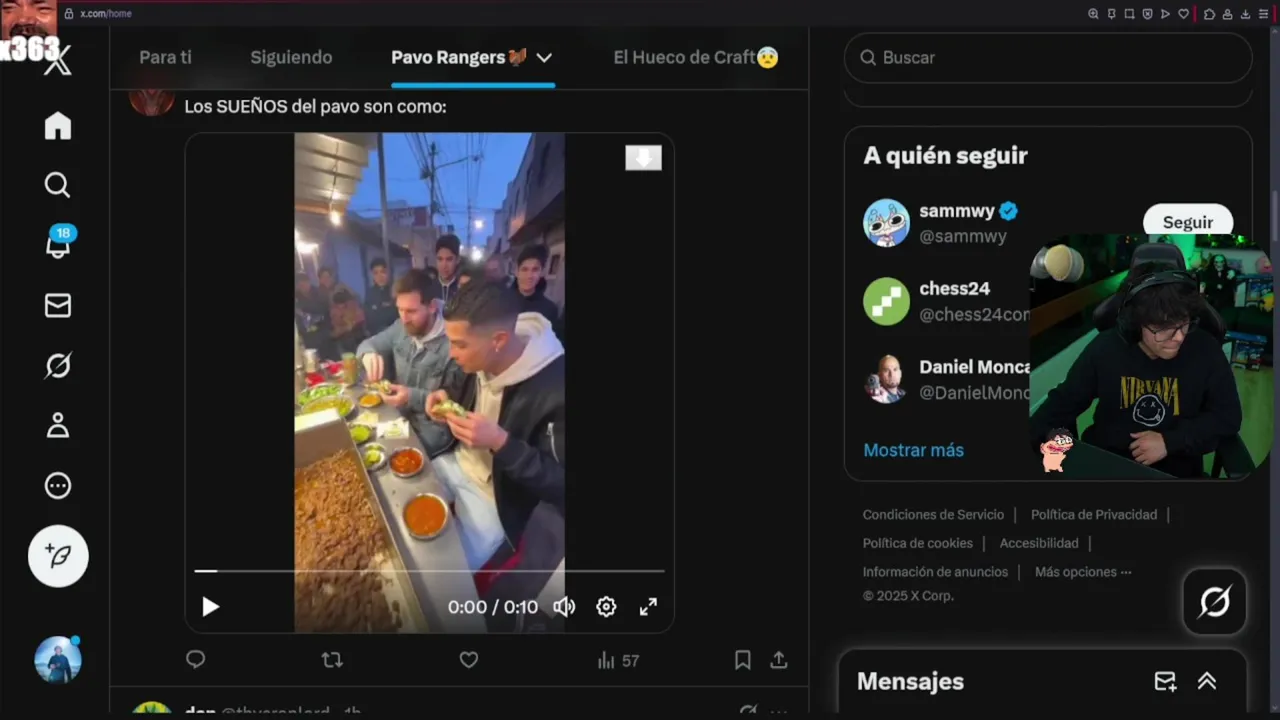The height and width of the screenshot is (720, 1280).
Task: Like the post with the heart icon
Action: pyautogui.click(x=469, y=660)
